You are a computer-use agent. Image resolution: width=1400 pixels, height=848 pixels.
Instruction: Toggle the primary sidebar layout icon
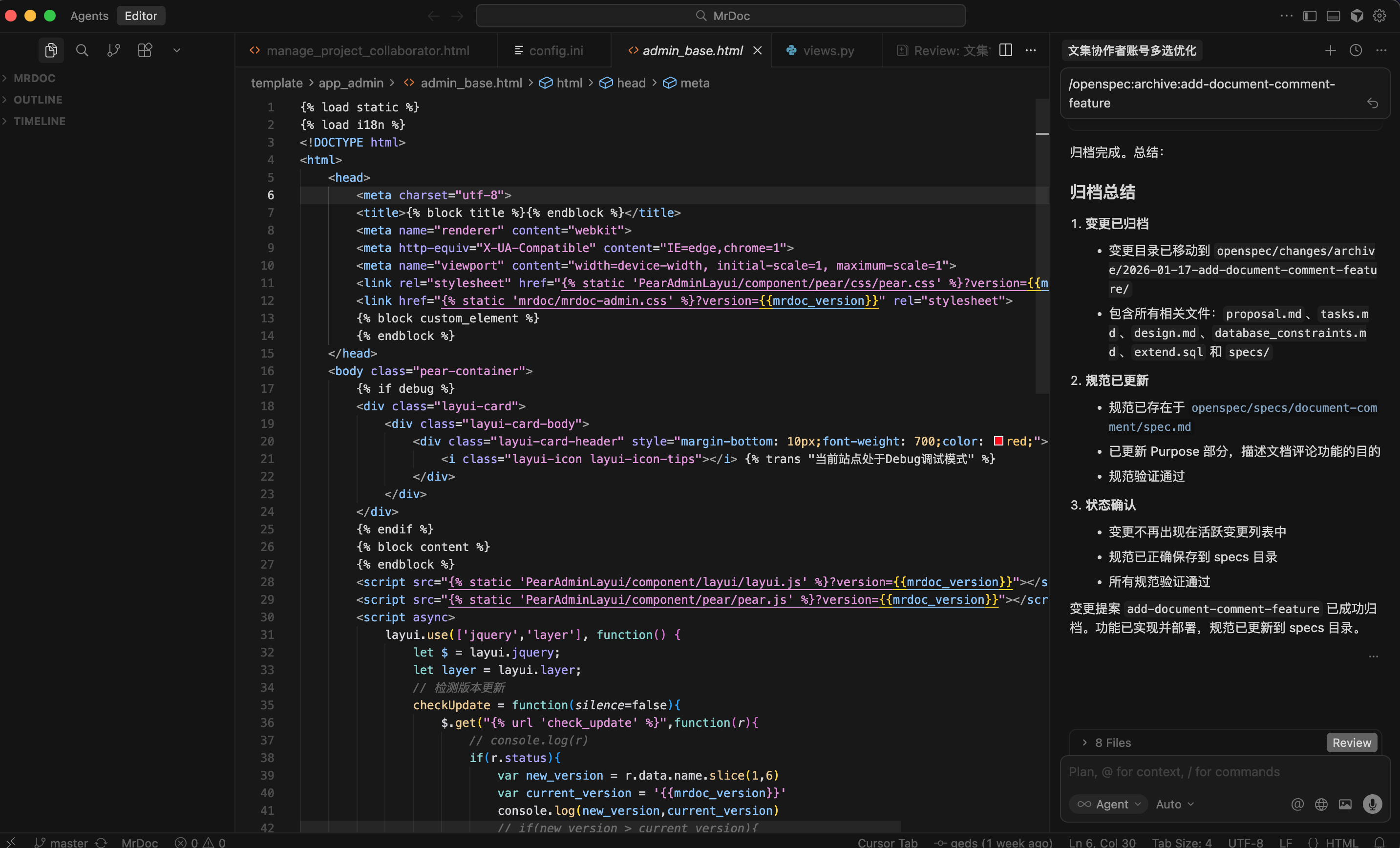click(x=1310, y=16)
